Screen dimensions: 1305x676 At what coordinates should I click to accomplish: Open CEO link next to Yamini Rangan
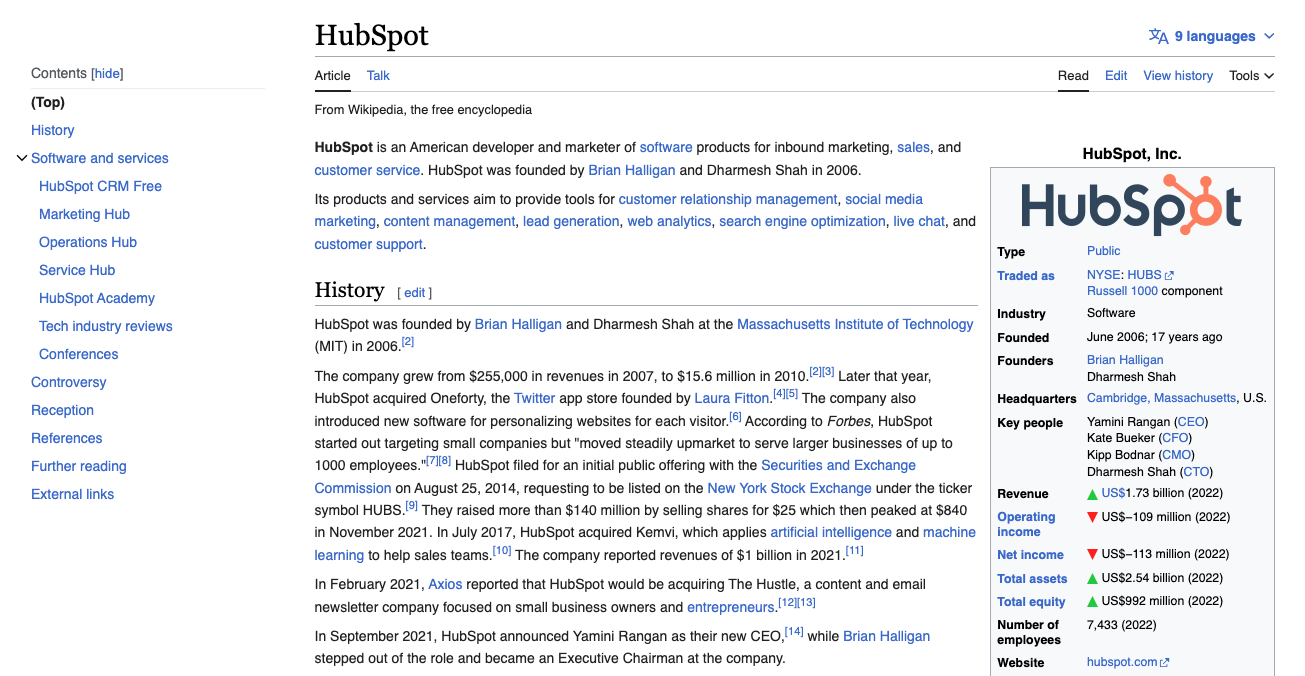tap(1191, 422)
